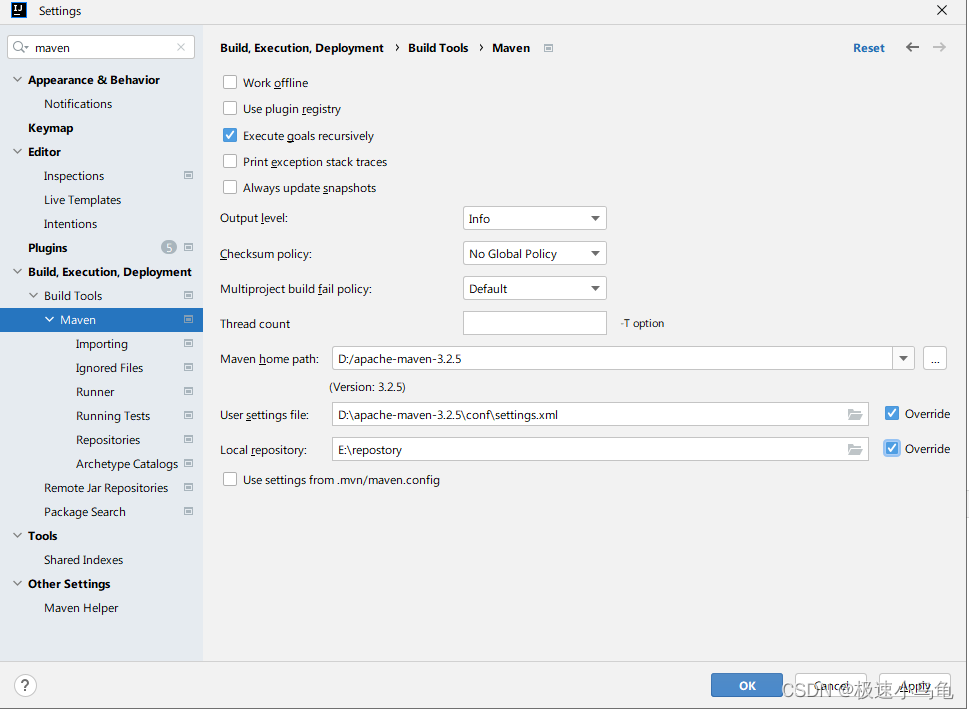This screenshot has width=969, height=709.
Task: Click the Cancel button
Action: (x=831, y=685)
